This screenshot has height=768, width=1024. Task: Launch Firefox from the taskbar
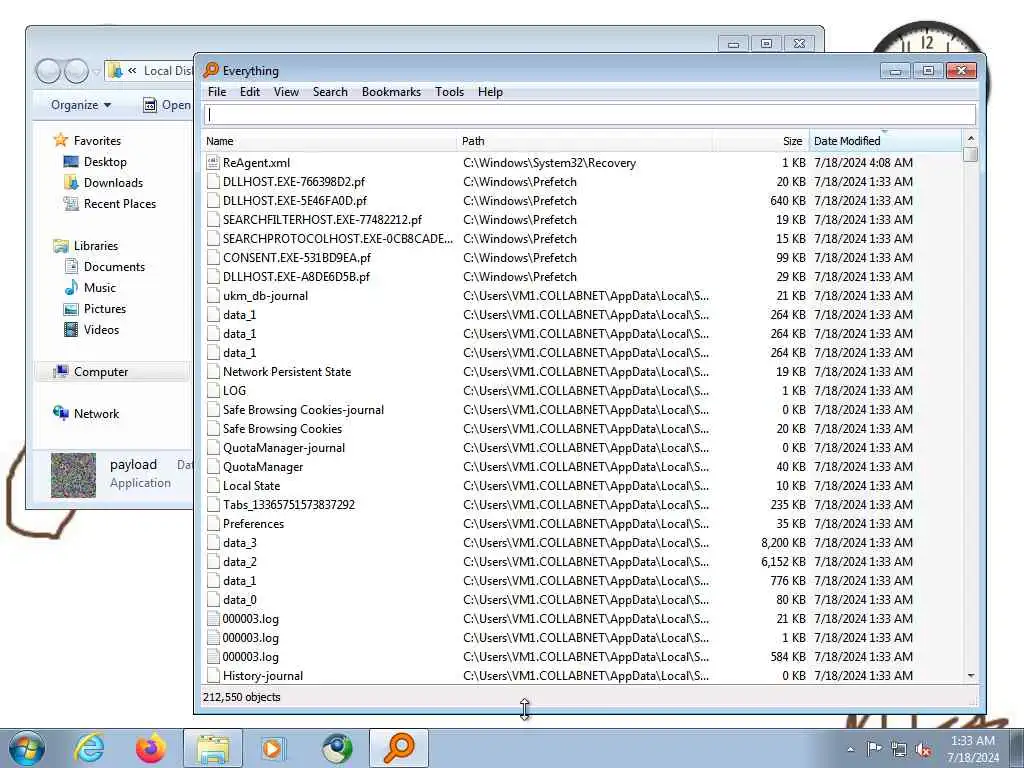pyautogui.click(x=150, y=748)
